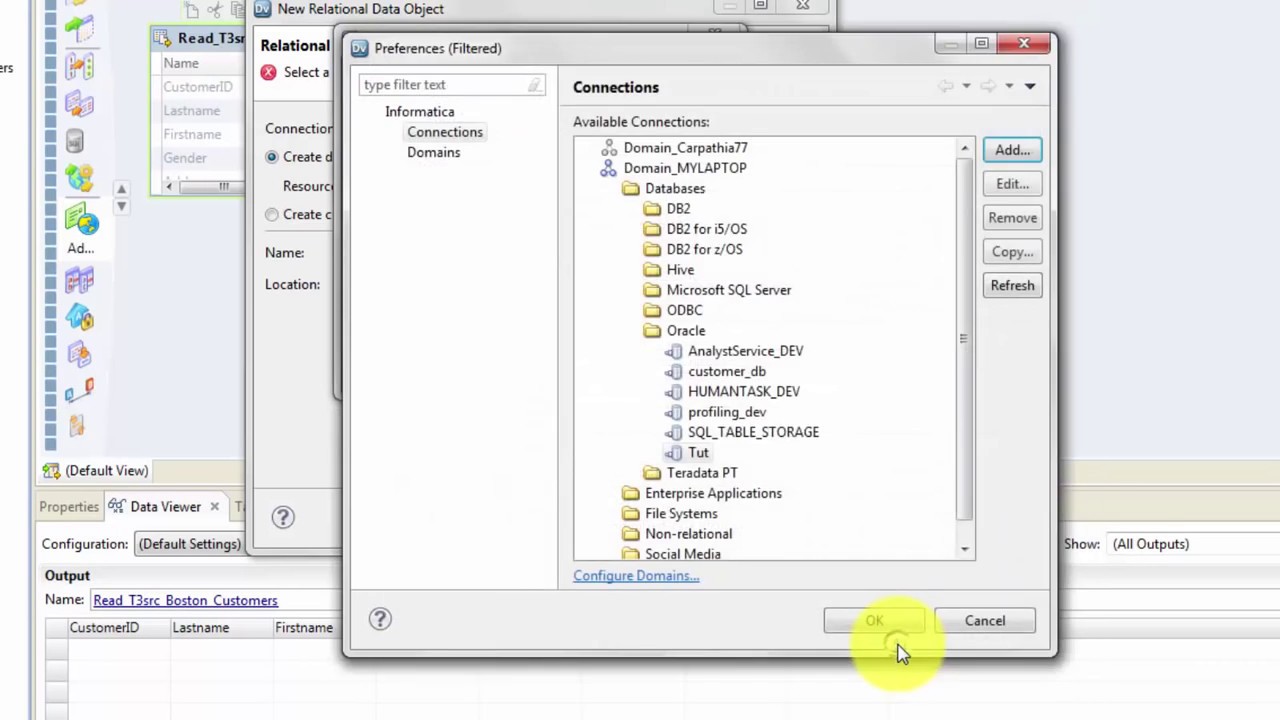This screenshot has width=1280, height=720.
Task: Click the Copy... connection button
Action: point(1012,252)
